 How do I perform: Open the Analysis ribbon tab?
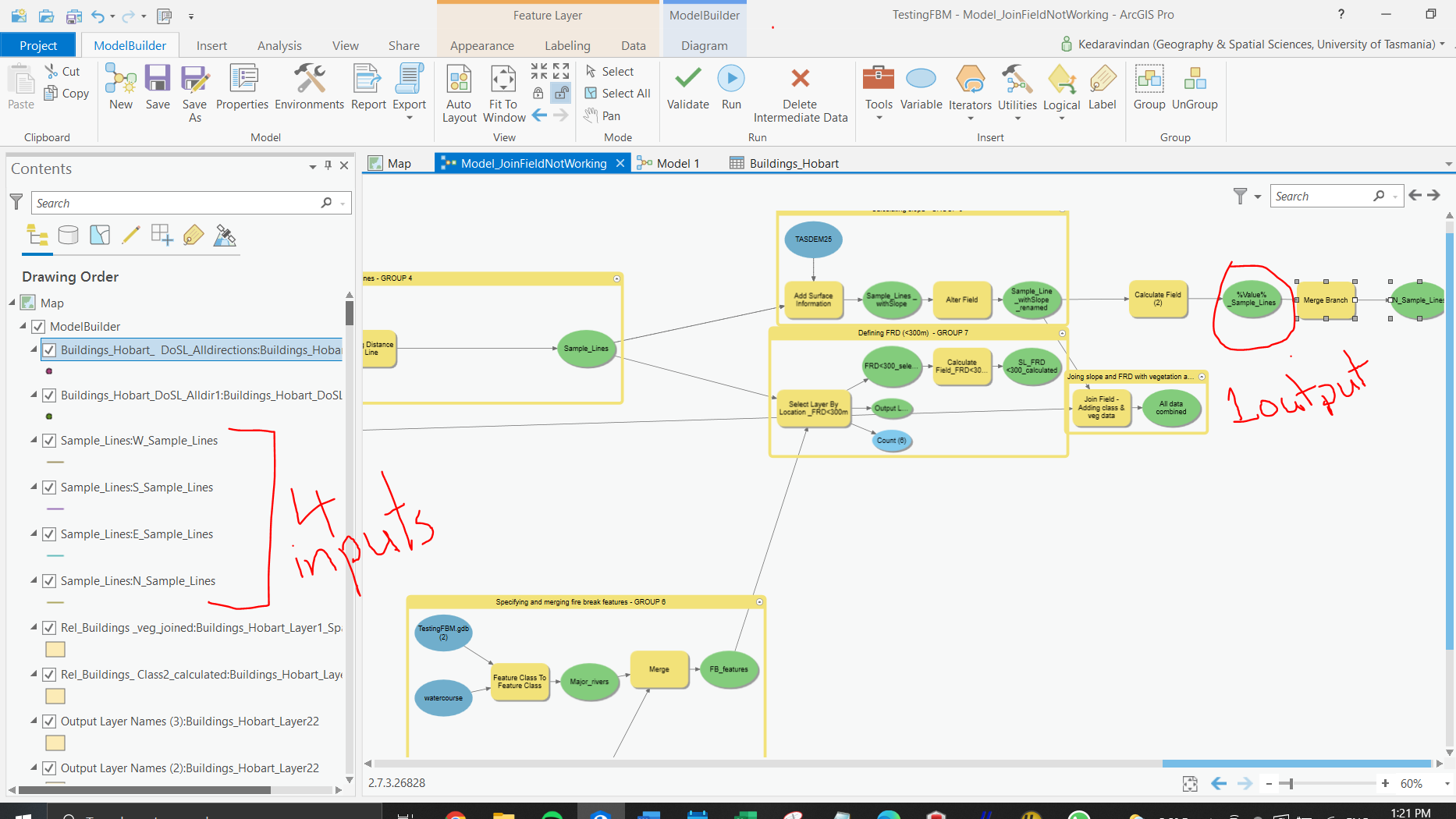coord(279,45)
